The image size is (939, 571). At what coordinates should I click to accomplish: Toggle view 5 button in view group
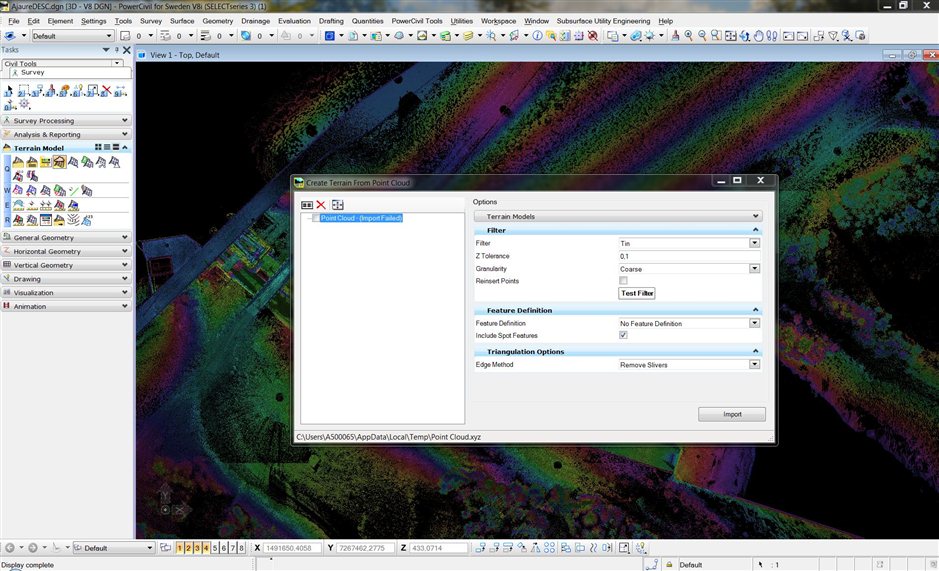click(216, 548)
